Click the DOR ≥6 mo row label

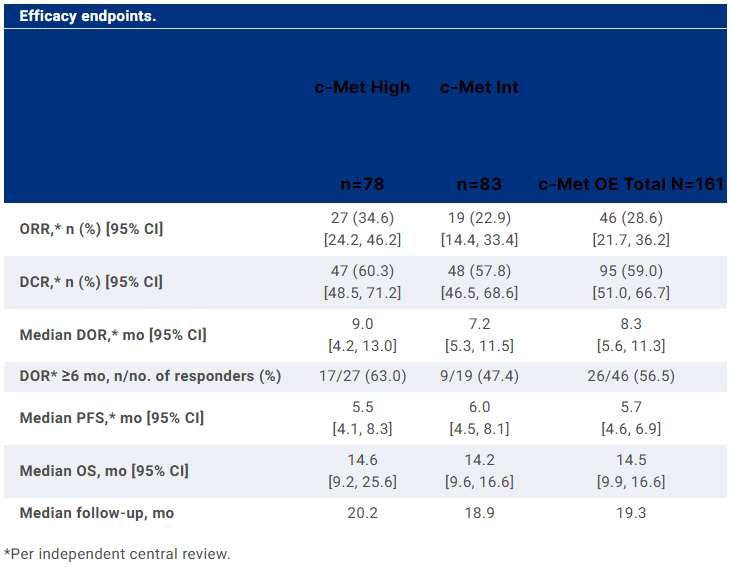point(150,376)
